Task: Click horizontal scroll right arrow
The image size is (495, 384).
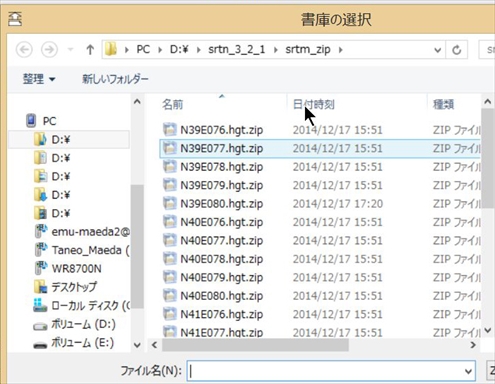Action: point(473,345)
